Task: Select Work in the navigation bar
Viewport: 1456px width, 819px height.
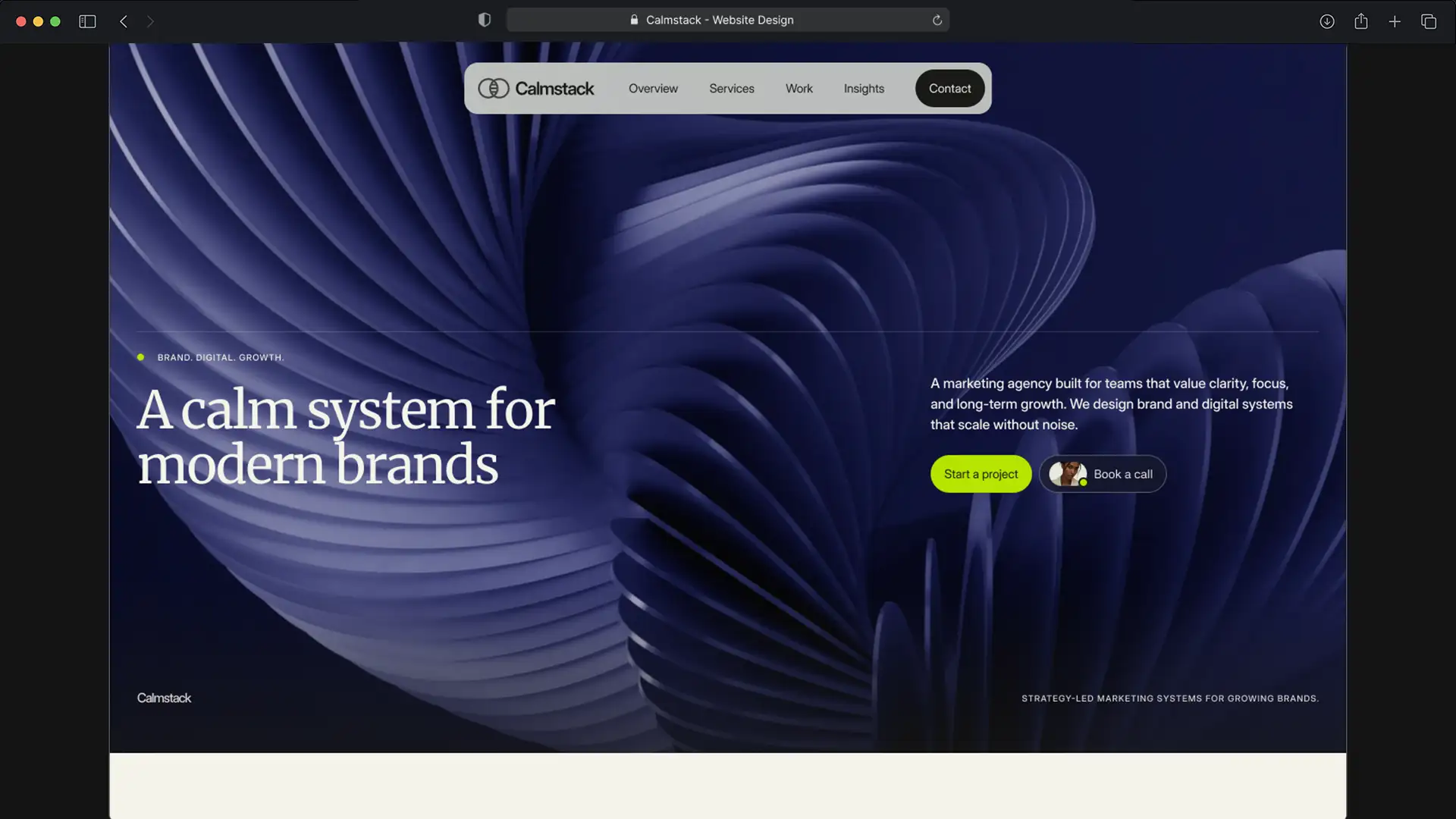Action: click(799, 89)
